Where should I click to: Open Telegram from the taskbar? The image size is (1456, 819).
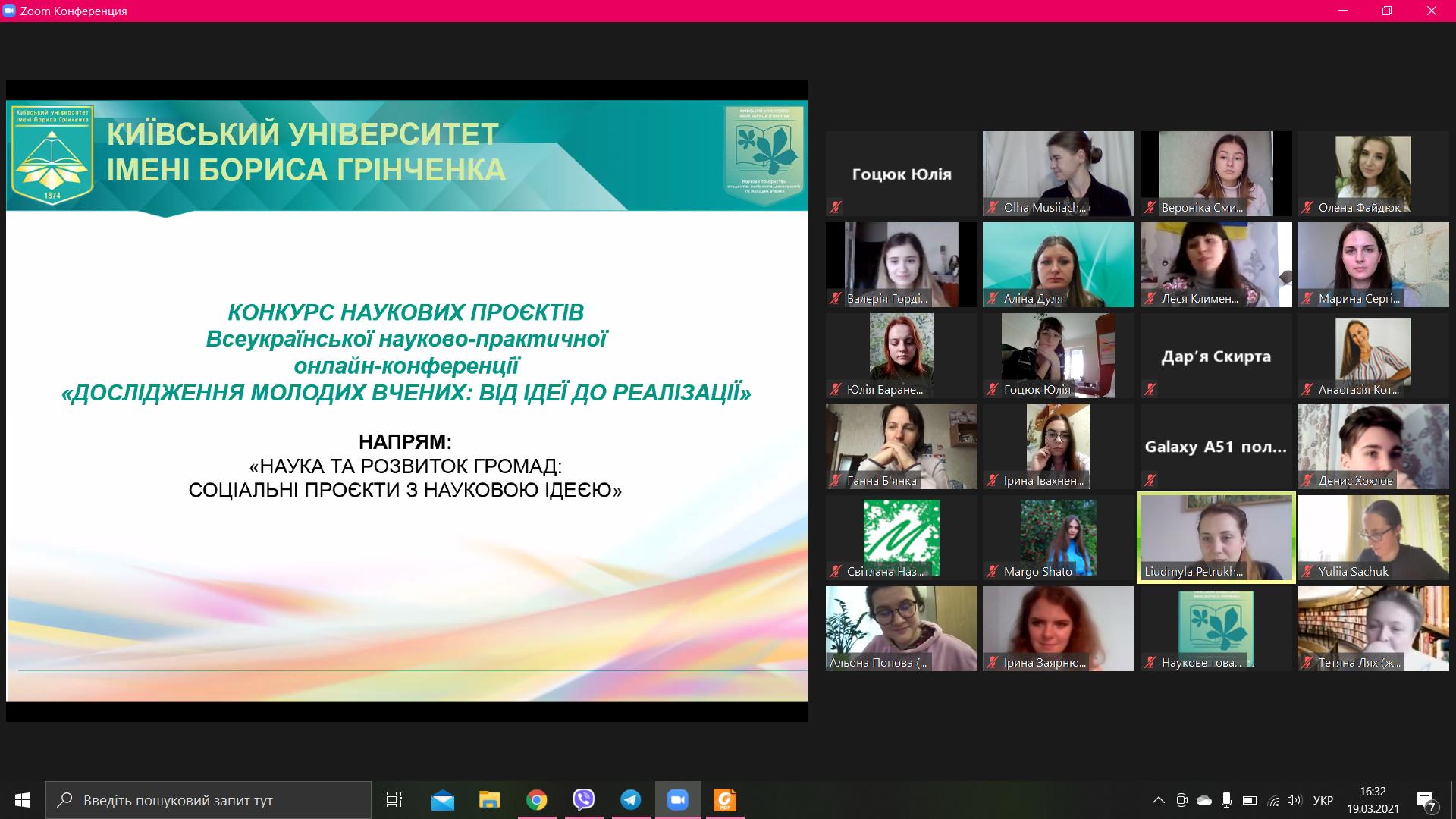click(630, 800)
